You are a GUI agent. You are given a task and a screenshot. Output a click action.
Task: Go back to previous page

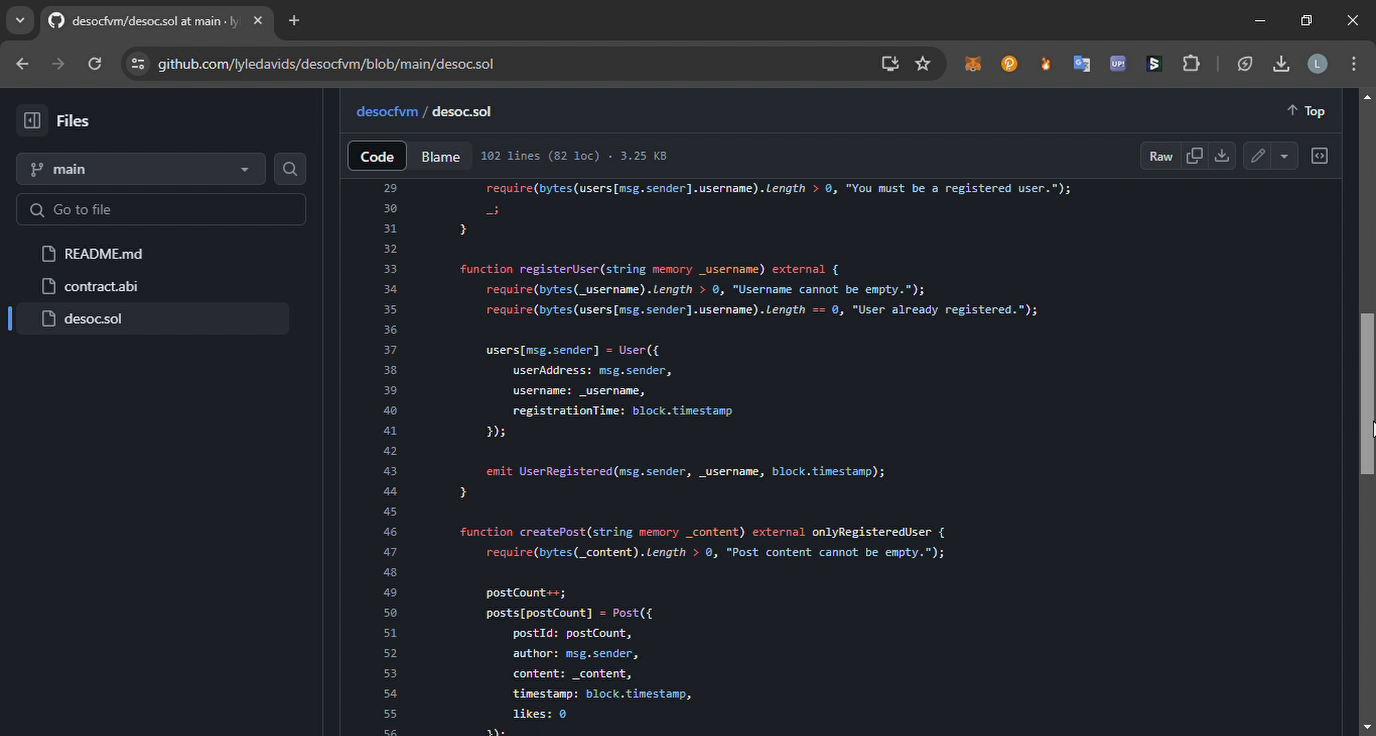coord(22,64)
